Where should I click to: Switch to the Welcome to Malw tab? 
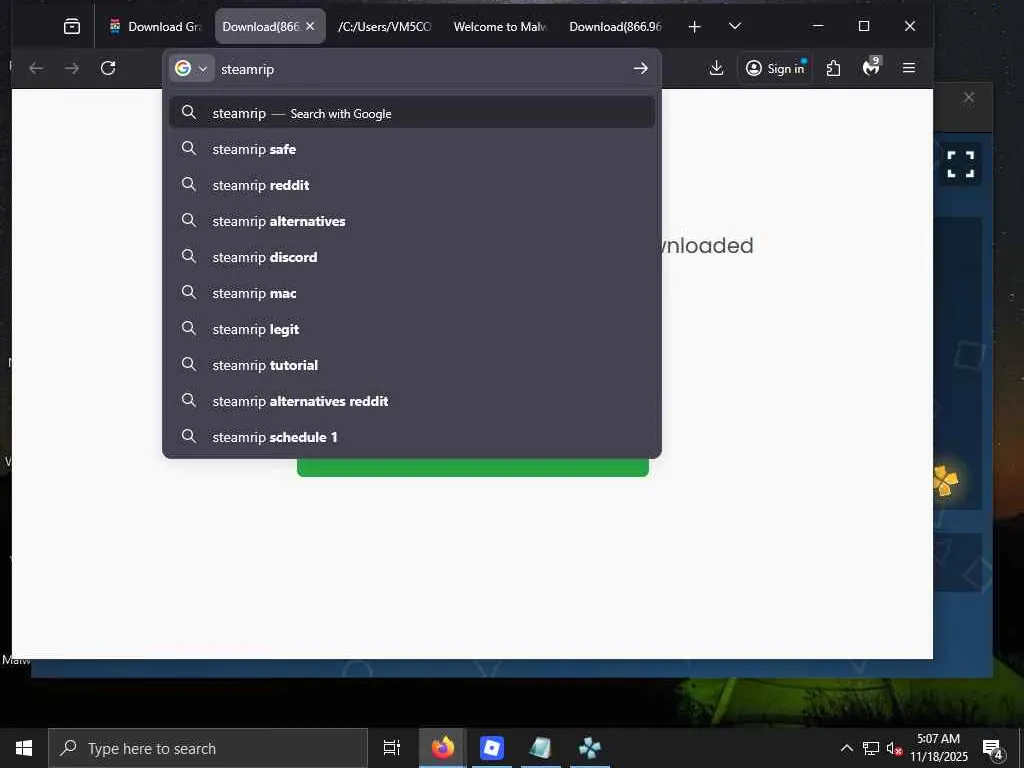[500, 27]
